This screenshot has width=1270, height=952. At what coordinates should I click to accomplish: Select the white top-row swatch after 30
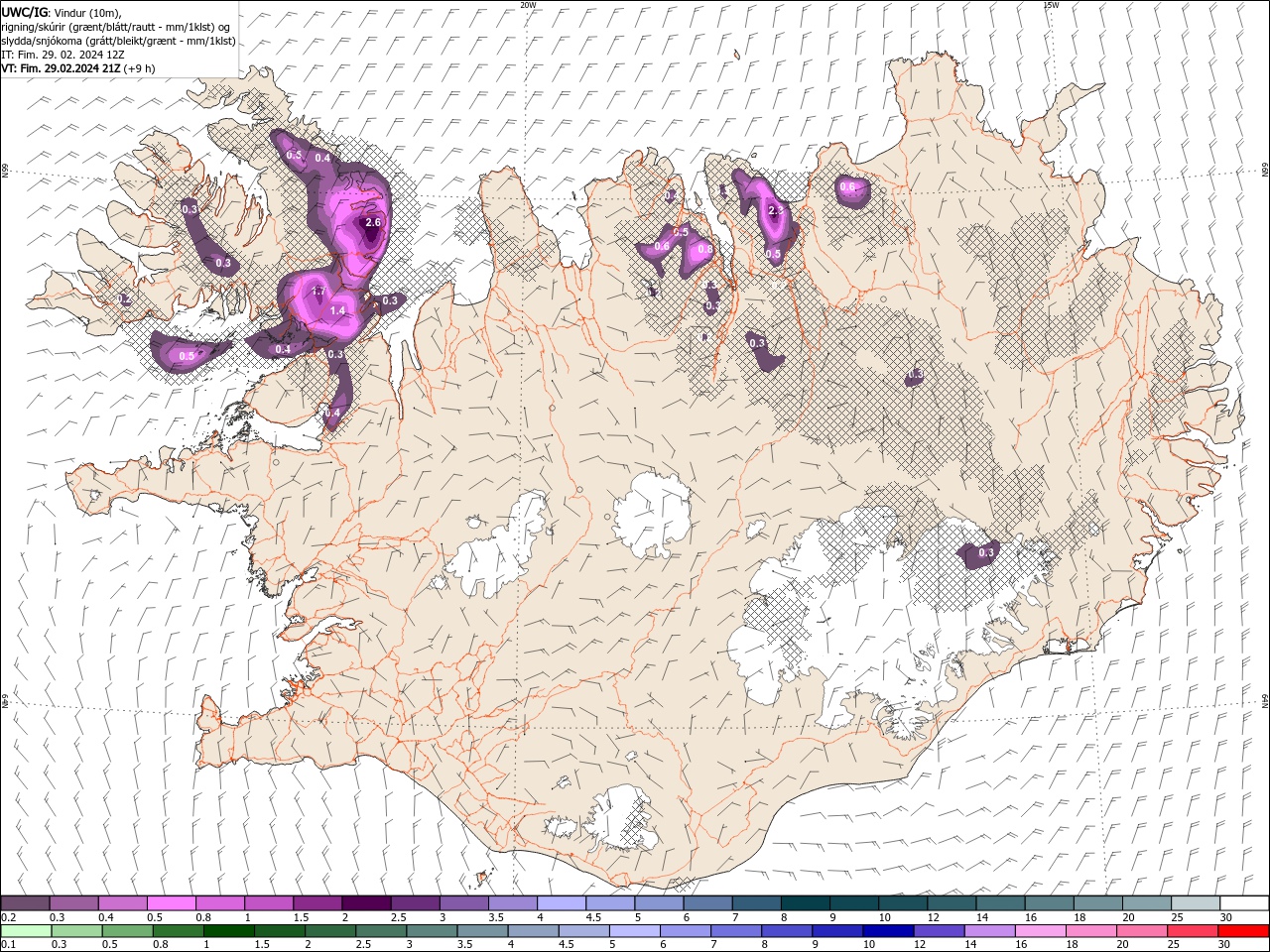click(1244, 903)
